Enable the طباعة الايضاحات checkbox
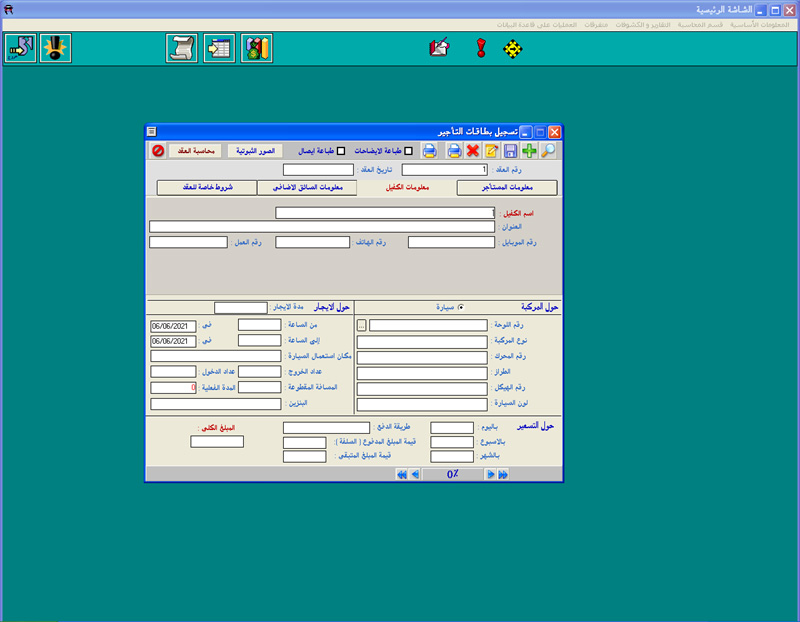 (x=407, y=151)
